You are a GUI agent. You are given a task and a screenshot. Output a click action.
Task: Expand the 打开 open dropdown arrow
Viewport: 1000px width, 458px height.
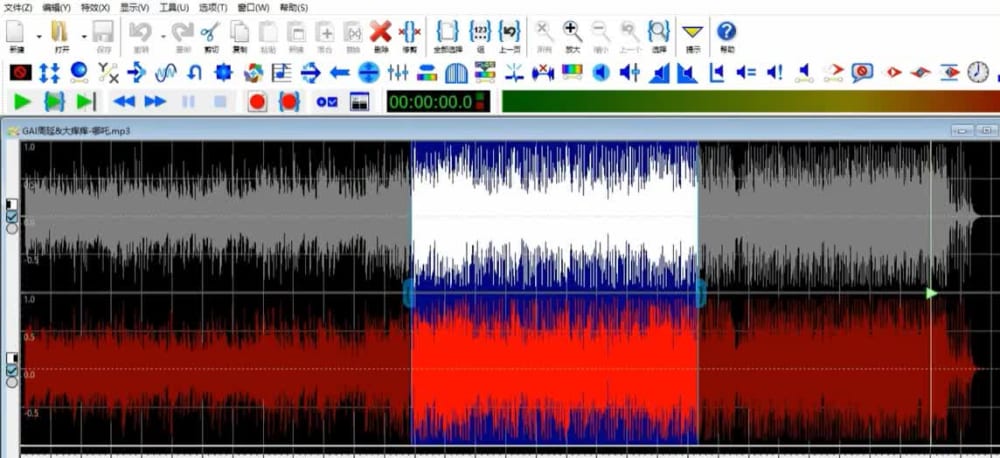pyautogui.click(x=84, y=36)
